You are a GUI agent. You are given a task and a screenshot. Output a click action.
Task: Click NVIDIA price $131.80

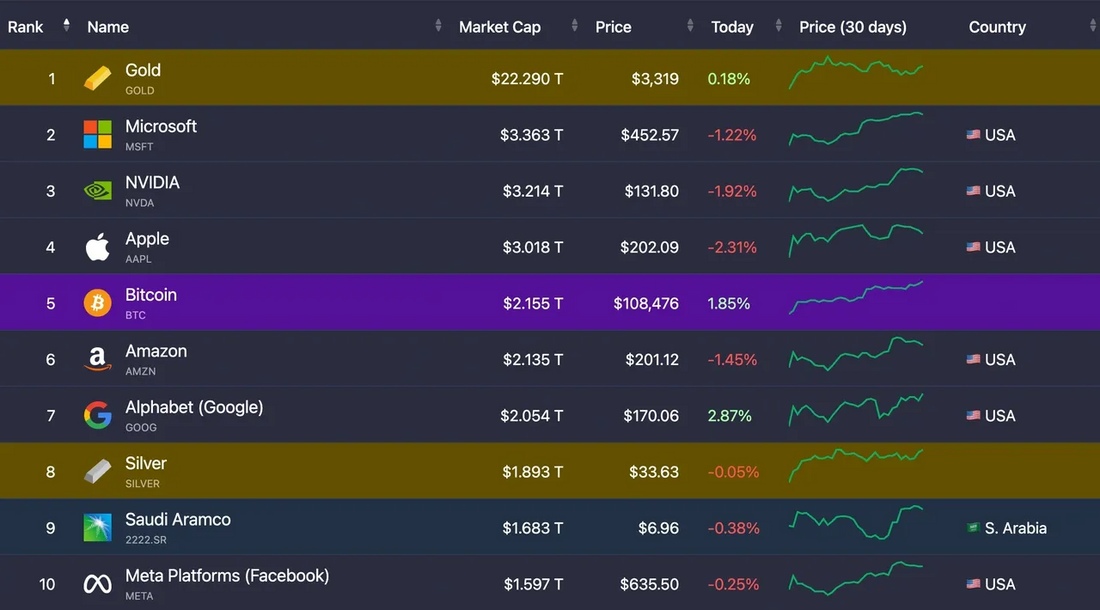[x=652, y=191]
